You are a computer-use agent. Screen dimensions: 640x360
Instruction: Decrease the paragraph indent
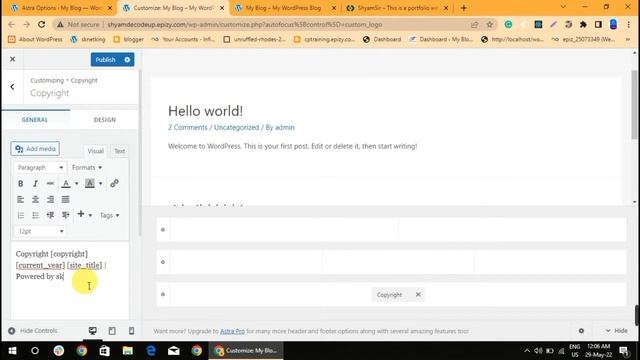50,215
